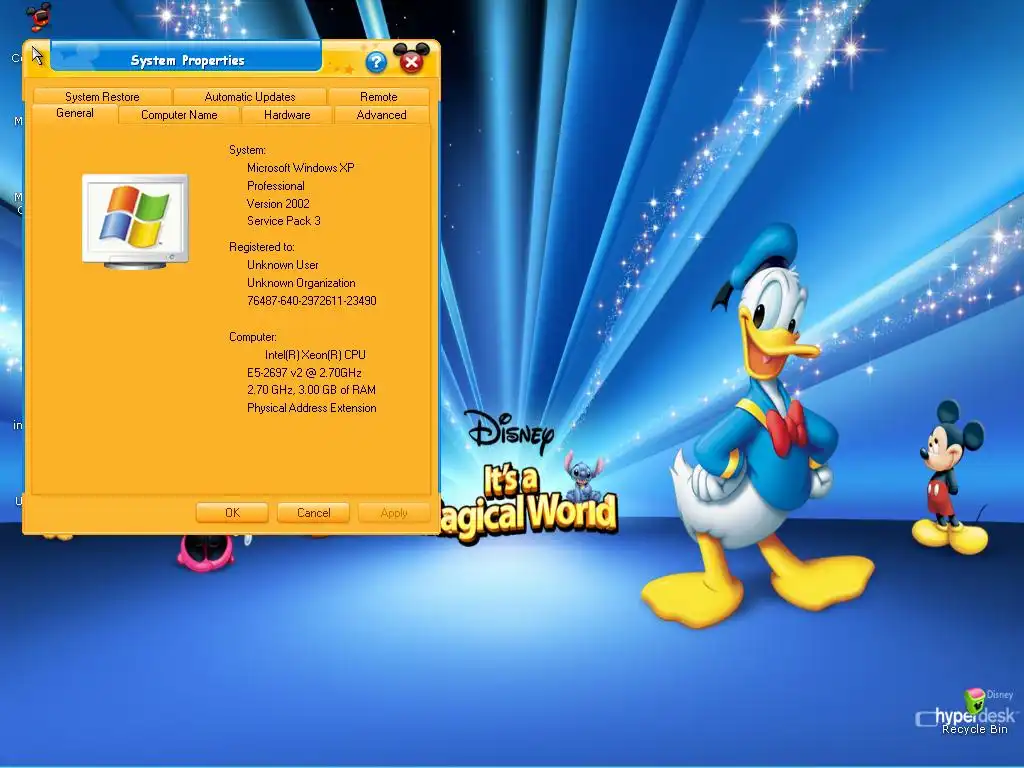Click the 'Unknown Organization' text
Image resolution: width=1024 pixels, height=768 pixels.
[301, 283]
